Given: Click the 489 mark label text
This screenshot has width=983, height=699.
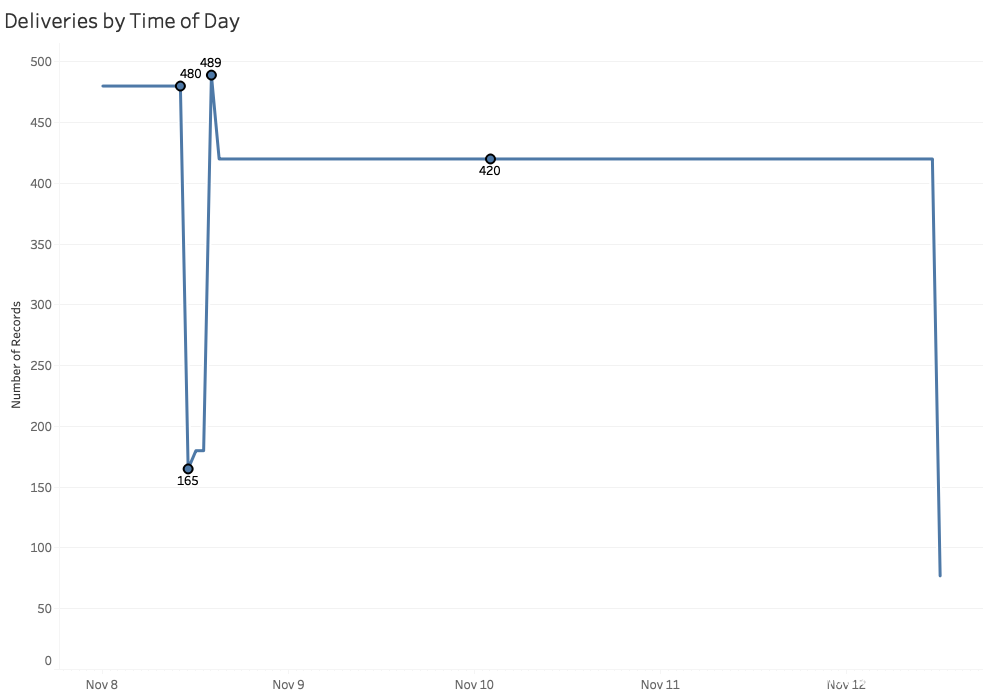Looking at the screenshot, I should 211,63.
